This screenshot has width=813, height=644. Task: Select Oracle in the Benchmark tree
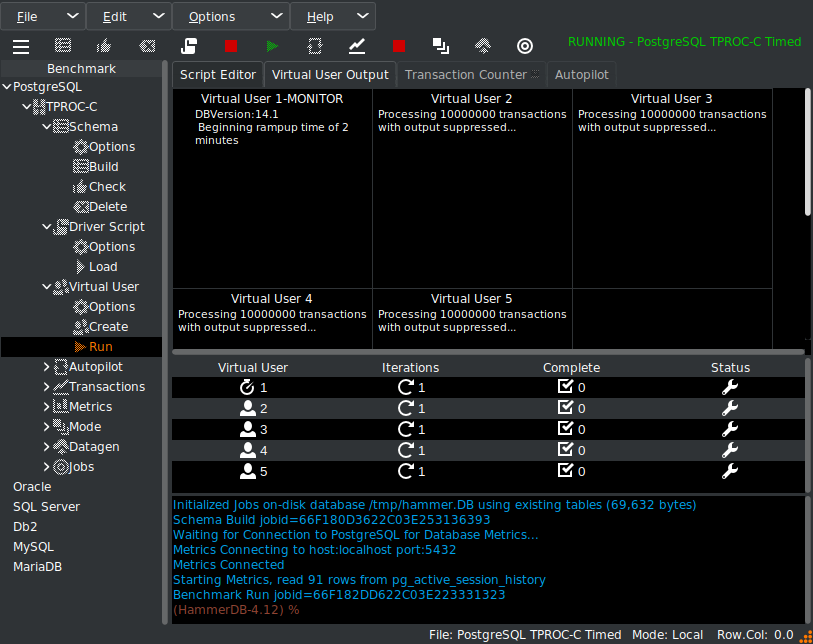pos(32,487)
